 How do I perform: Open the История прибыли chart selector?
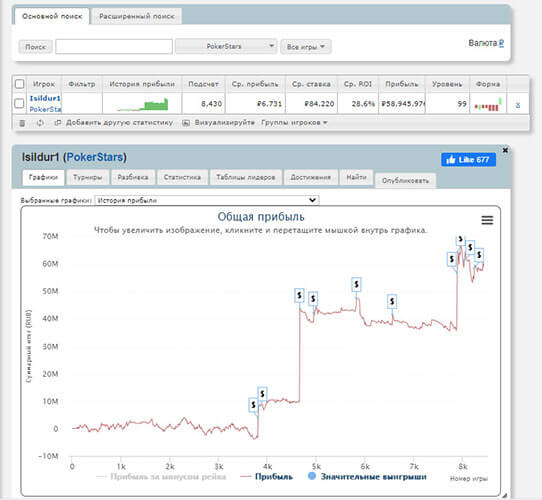[207, 200]
